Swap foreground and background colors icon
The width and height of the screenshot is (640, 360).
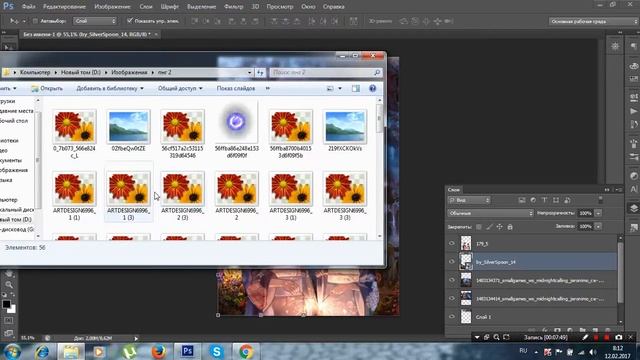13,295
